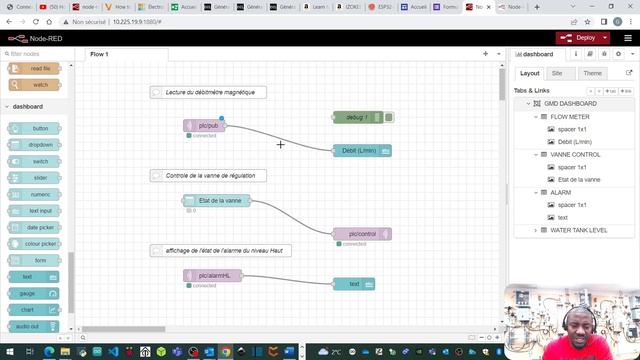Image resolution: width=640 pixels, height=360 pixels.
Task: Click the workspace search magnifier icon
Action: (83, 338)
